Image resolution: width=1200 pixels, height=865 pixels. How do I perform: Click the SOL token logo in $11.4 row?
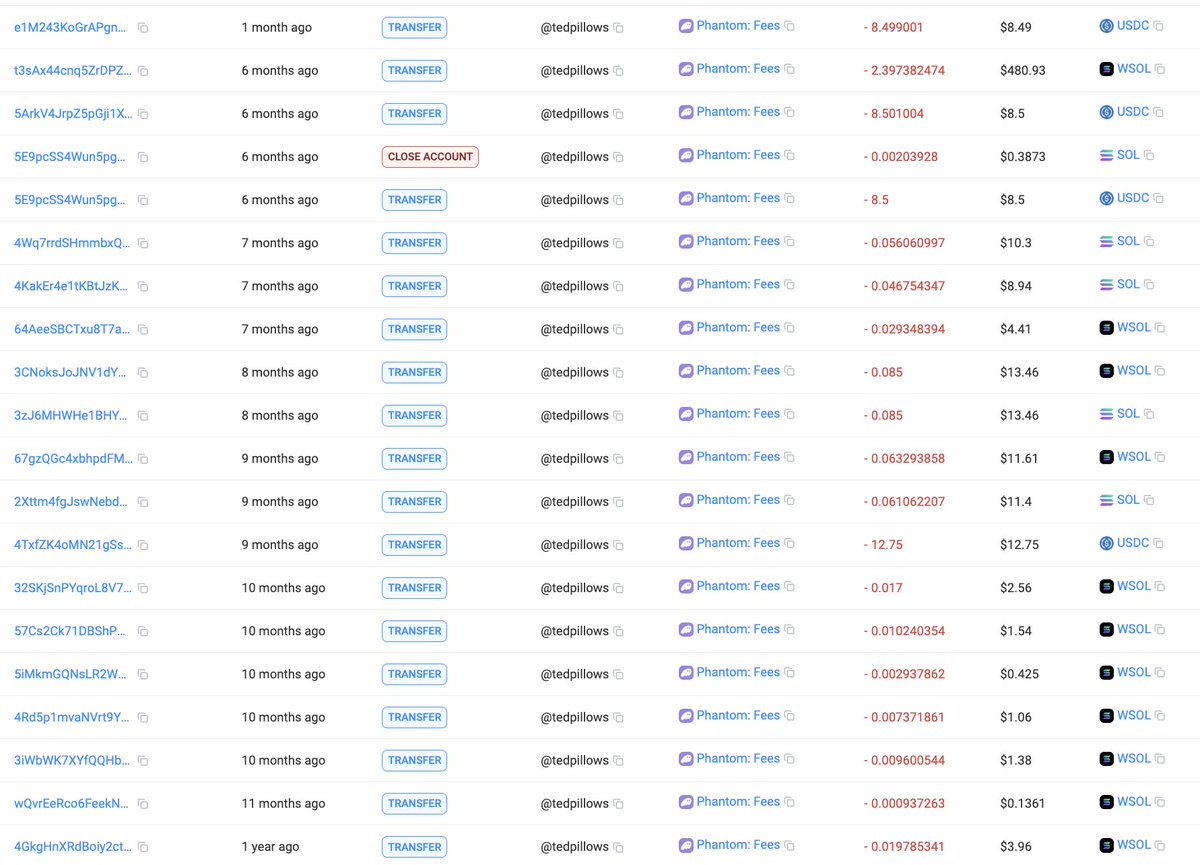[x=1106, y=500]
